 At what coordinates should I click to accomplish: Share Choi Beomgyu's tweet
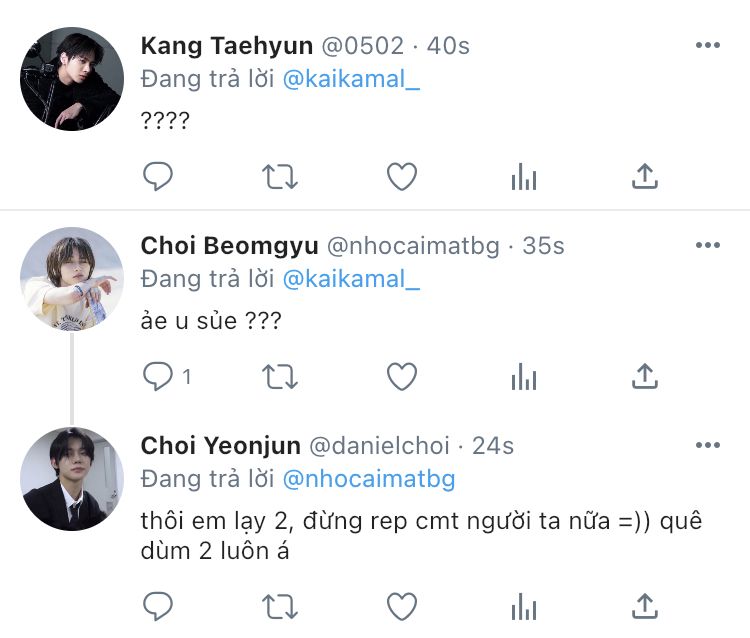tap(645, 376)
